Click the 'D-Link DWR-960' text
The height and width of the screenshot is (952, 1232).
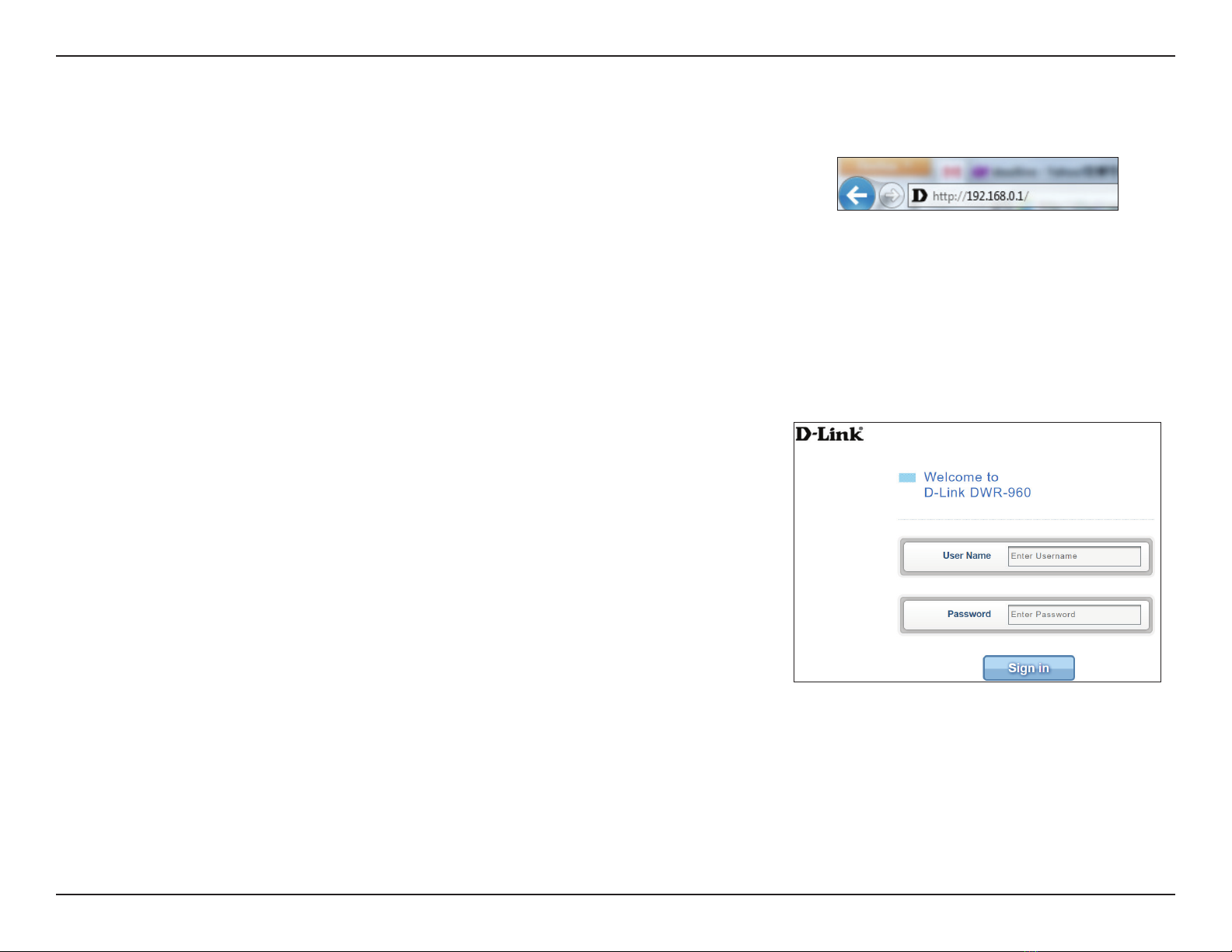click(977, 493)
